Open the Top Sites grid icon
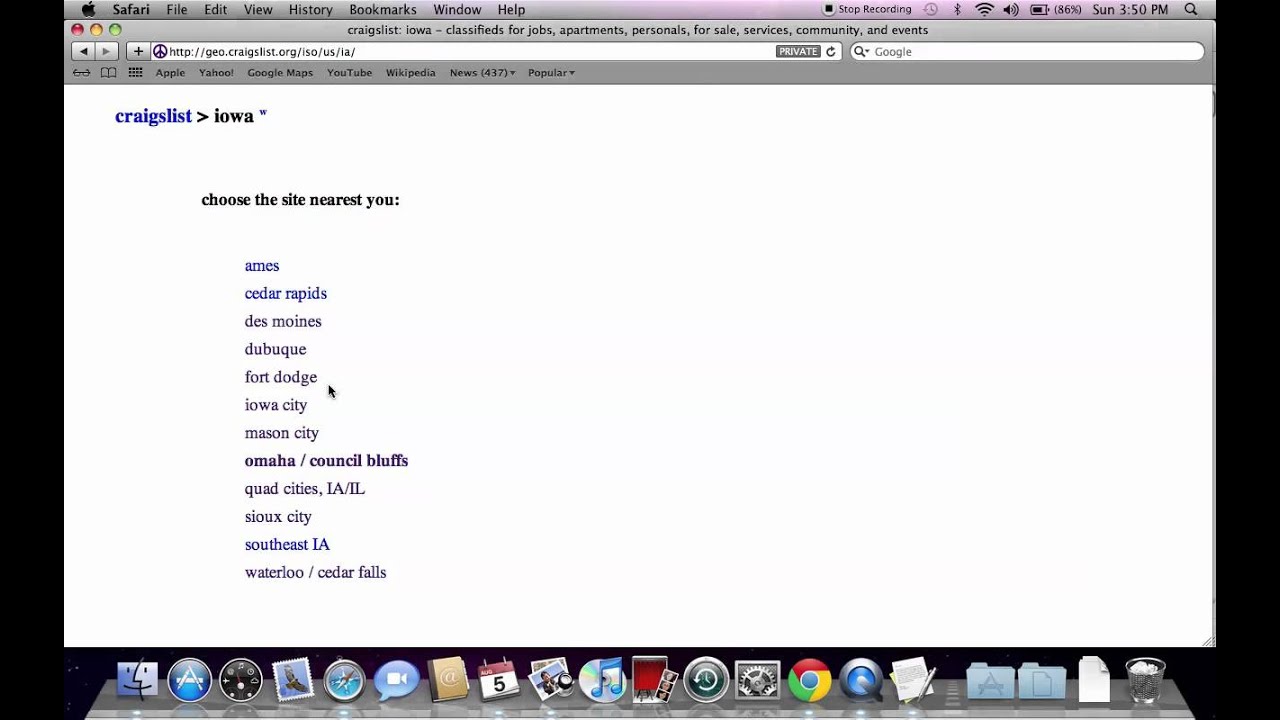 tap(135, 73)
